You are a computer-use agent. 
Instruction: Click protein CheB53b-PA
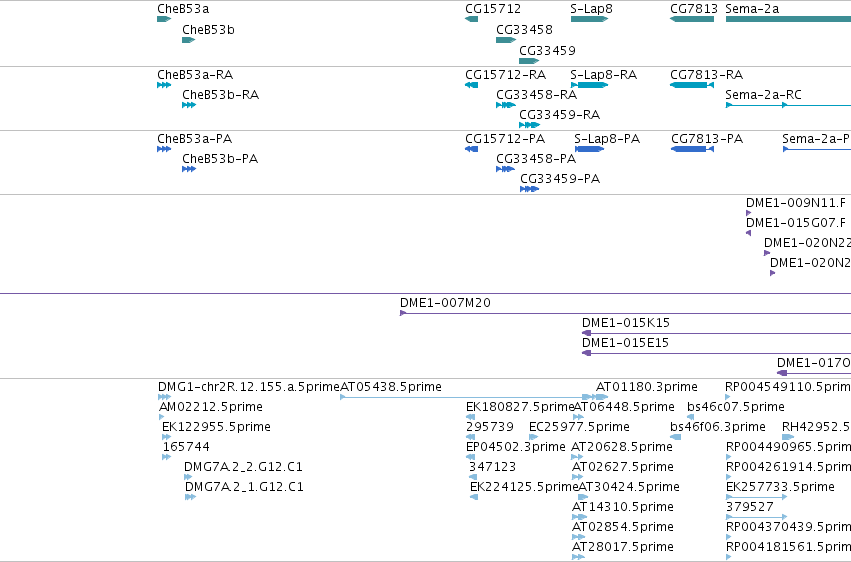point(220,159)
